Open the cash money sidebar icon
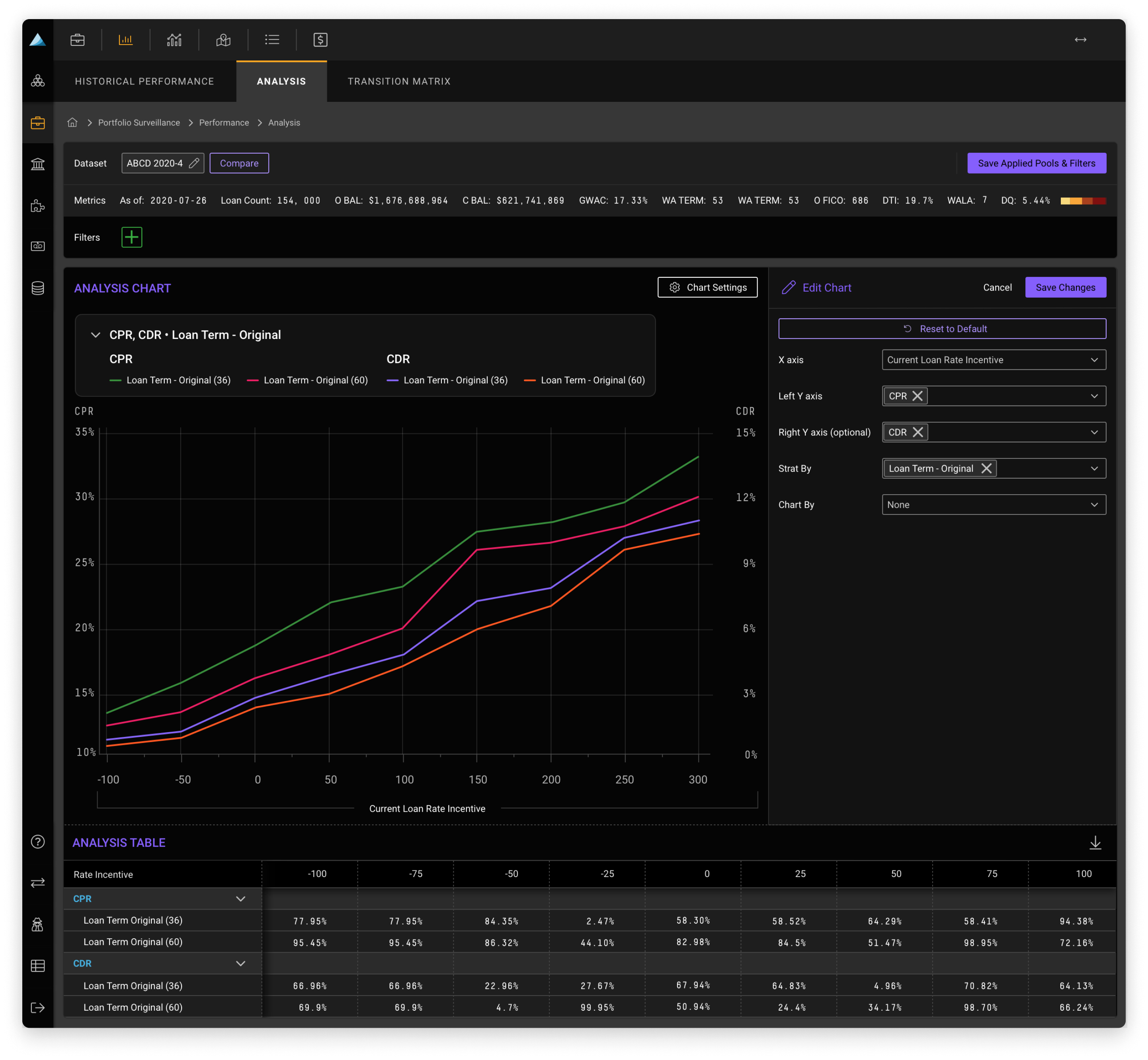The image size is (1148, 1060). click(38, 246)
